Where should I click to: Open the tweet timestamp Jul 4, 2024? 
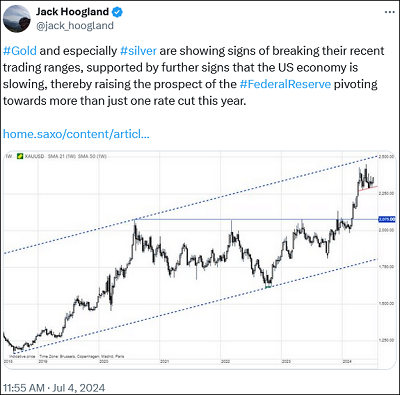pyautogui.click(x=77, y=388)
